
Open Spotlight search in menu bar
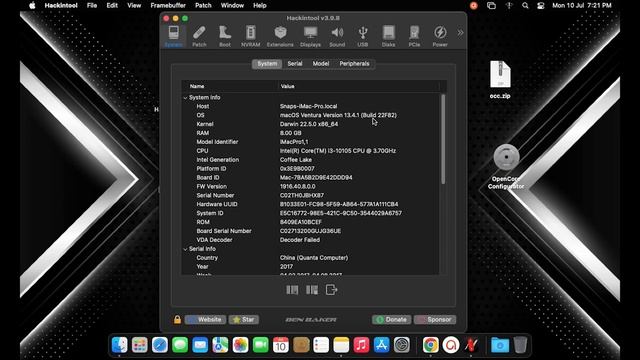[x=525, y=5]
